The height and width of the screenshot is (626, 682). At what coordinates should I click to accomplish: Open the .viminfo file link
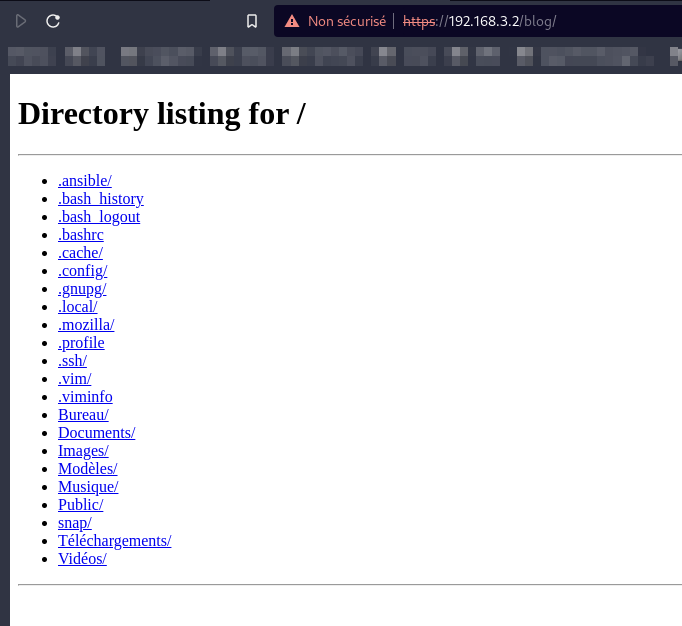point(85,397)
